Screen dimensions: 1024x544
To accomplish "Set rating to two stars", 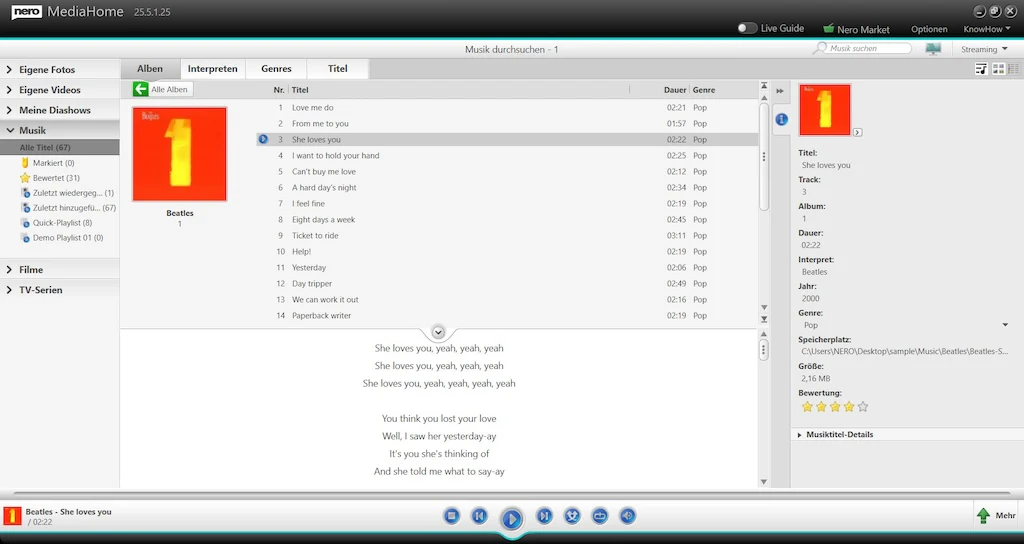I will pos(821,407).
